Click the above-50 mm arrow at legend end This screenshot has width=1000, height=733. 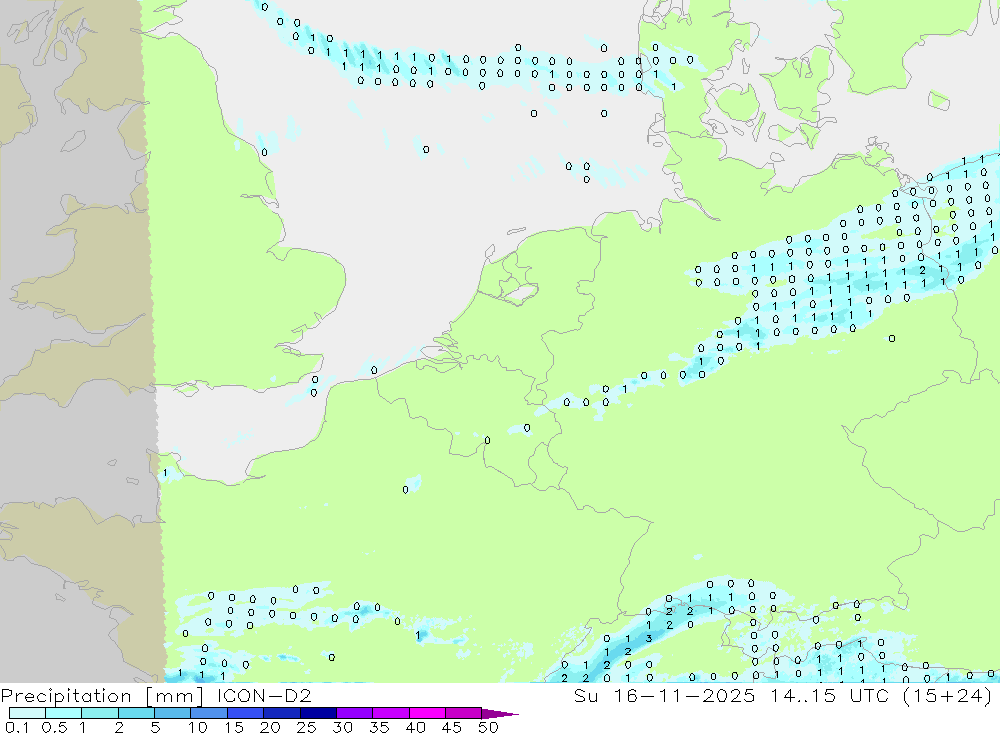pyautogui.click(x=500, y=714)
